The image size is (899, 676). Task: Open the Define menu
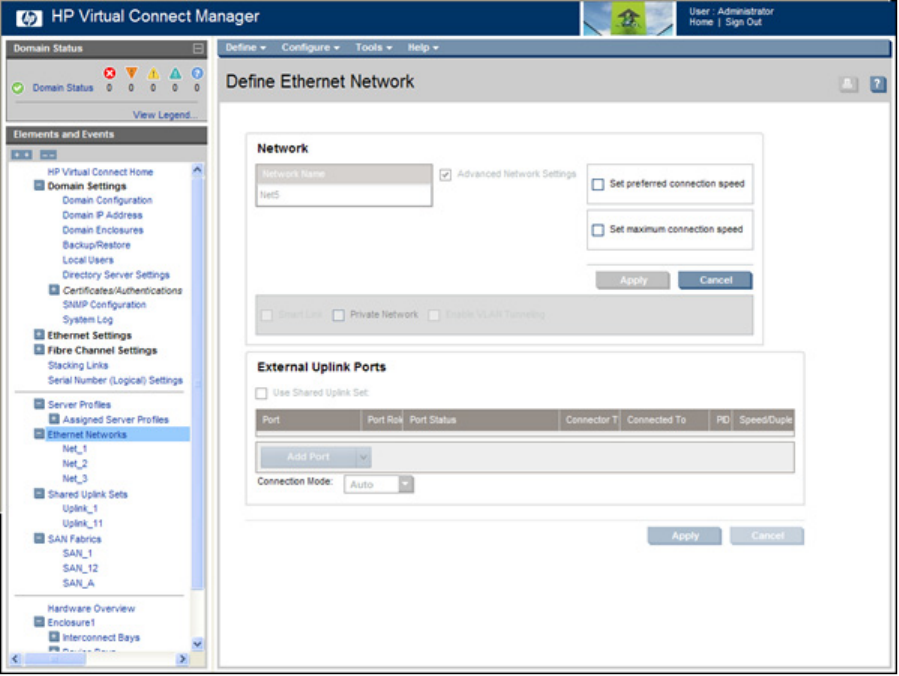pyautogui.click(x=245, y=47)
